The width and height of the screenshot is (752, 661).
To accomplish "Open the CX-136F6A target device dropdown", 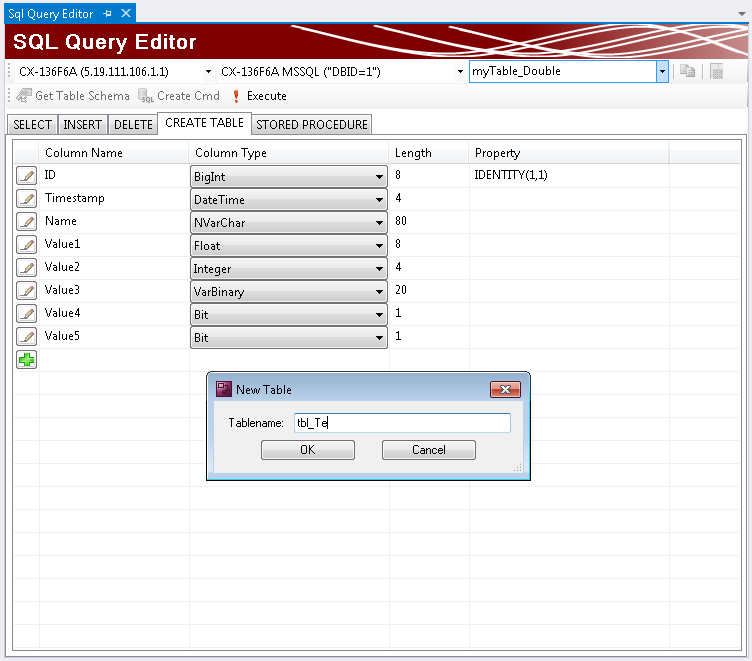I will click(208, 72).
